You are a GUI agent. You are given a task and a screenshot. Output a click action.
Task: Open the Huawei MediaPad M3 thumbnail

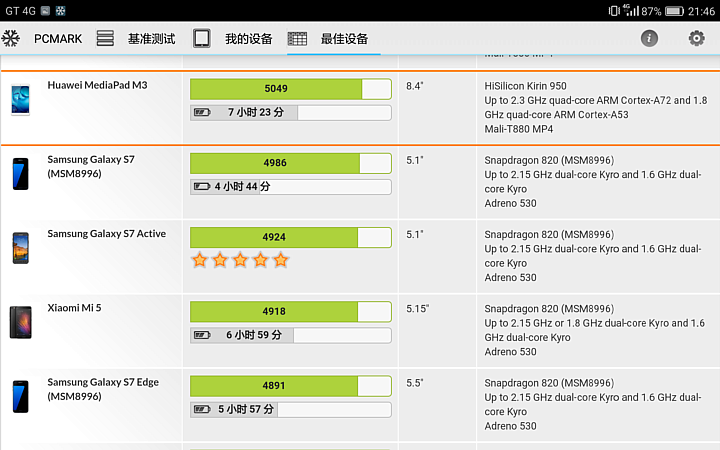tap(21, 100)
